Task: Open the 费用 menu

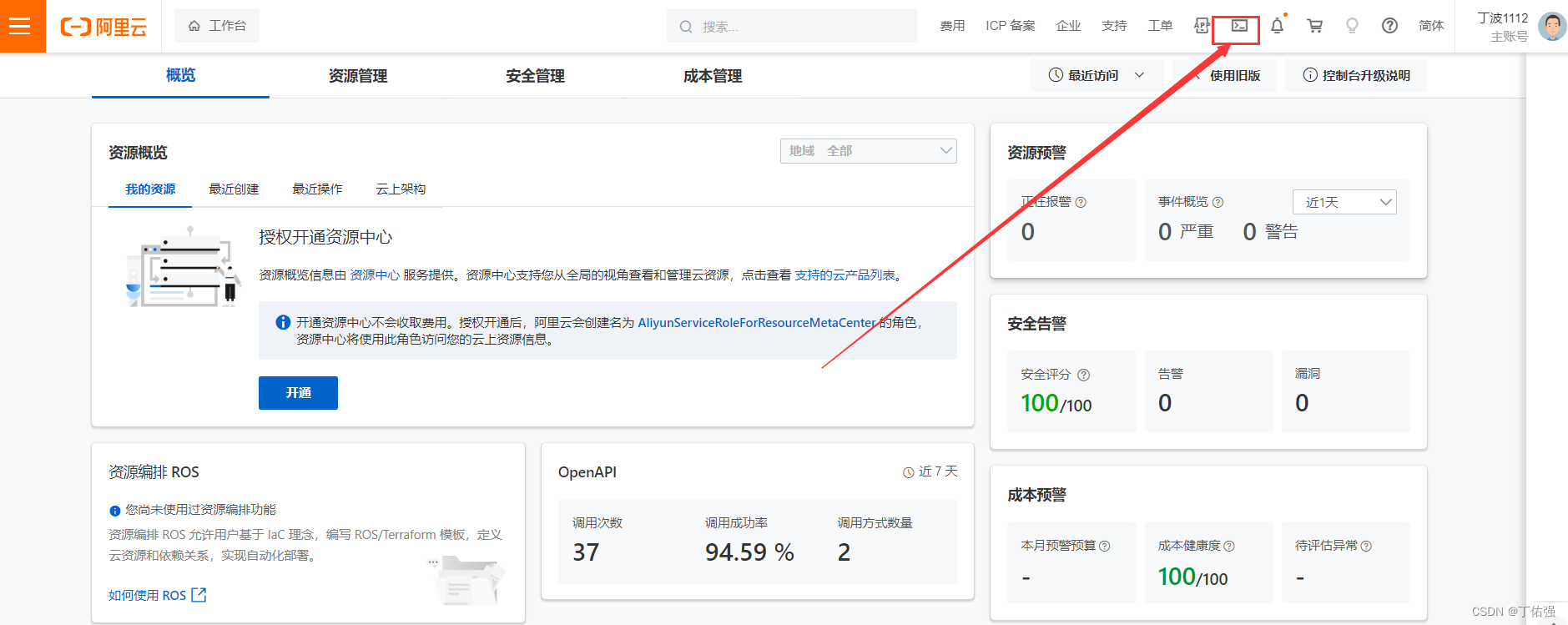Action: coord(952,26)
